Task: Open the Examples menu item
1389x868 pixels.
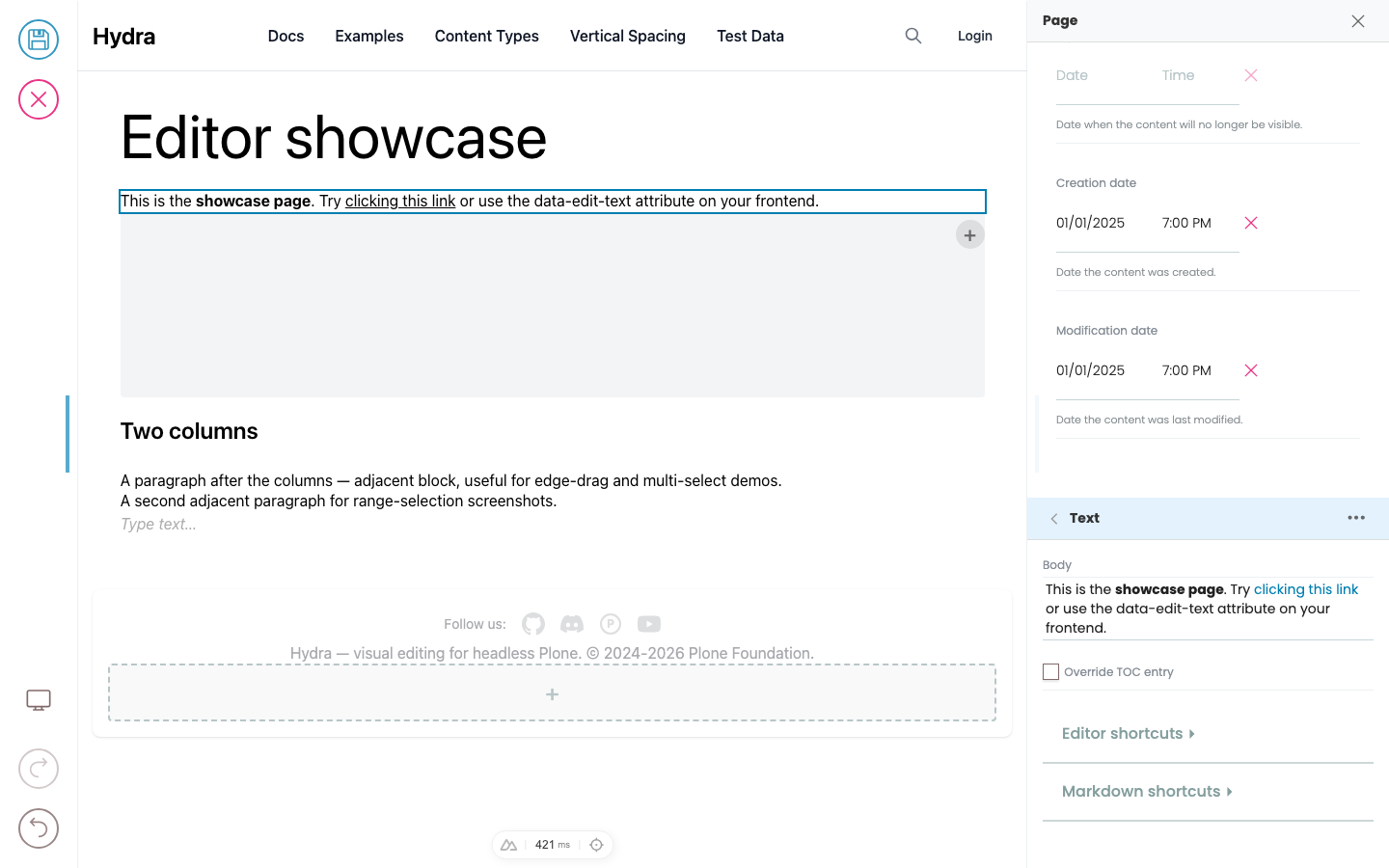Action: pos(369,36)
